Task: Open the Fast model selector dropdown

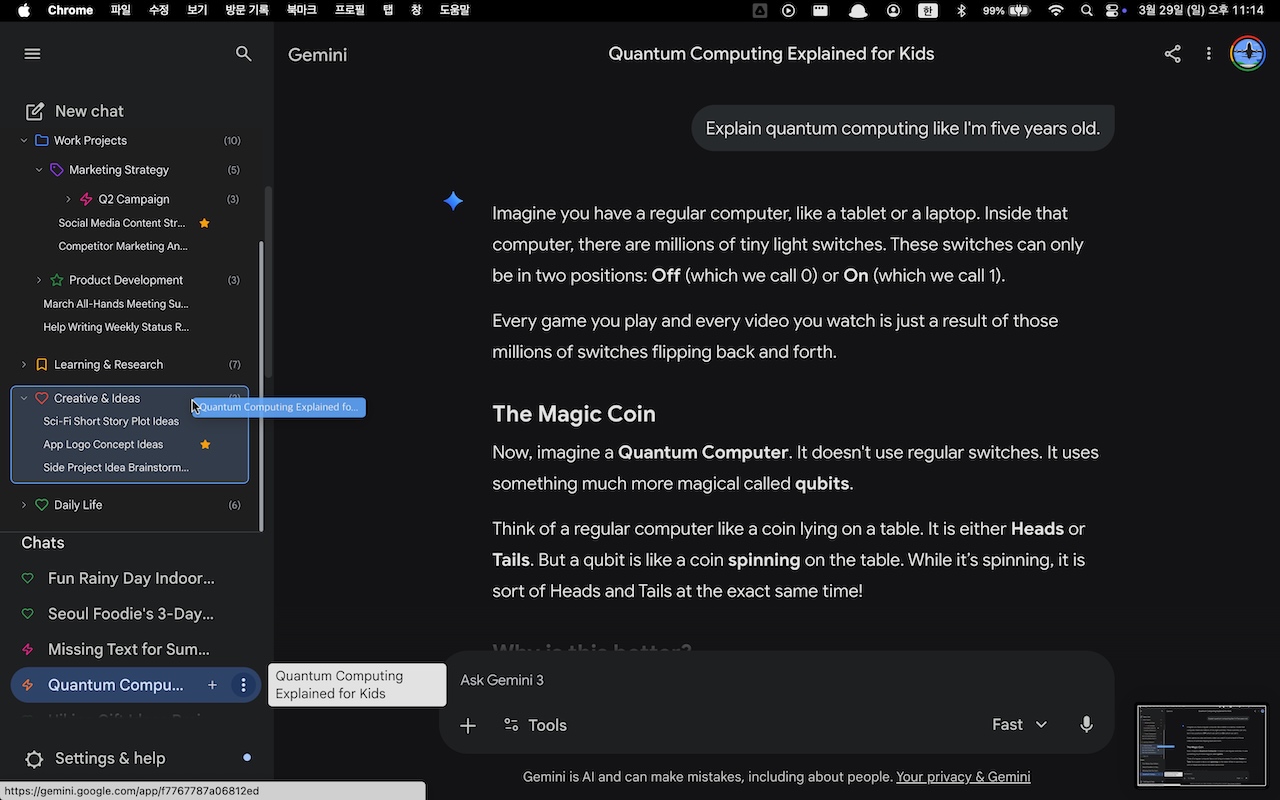Action: pos(1019,725)
